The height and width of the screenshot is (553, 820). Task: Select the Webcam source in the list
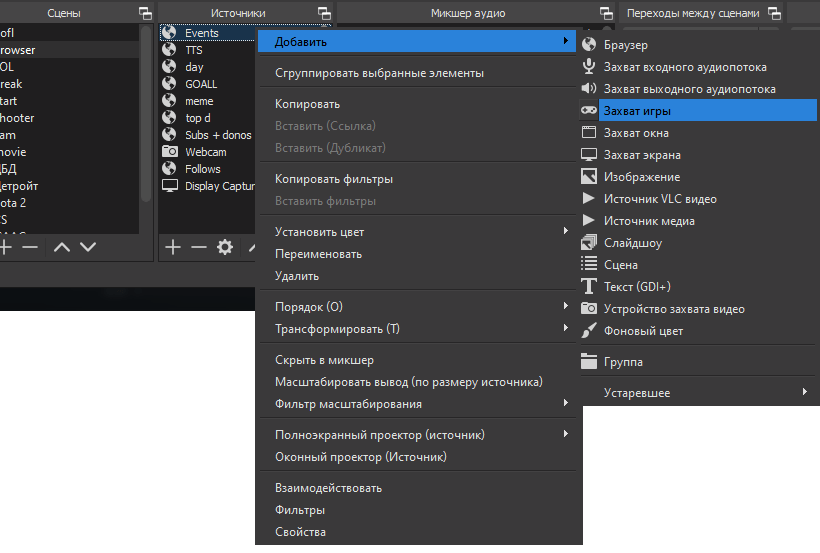[205, 152]
